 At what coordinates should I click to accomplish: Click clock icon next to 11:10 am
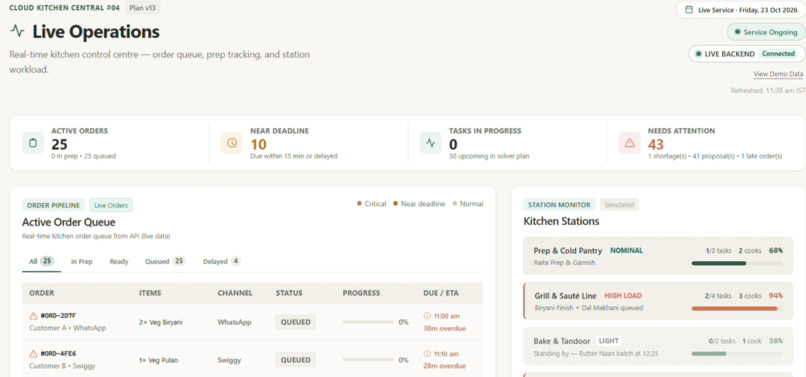click(427, 354)
